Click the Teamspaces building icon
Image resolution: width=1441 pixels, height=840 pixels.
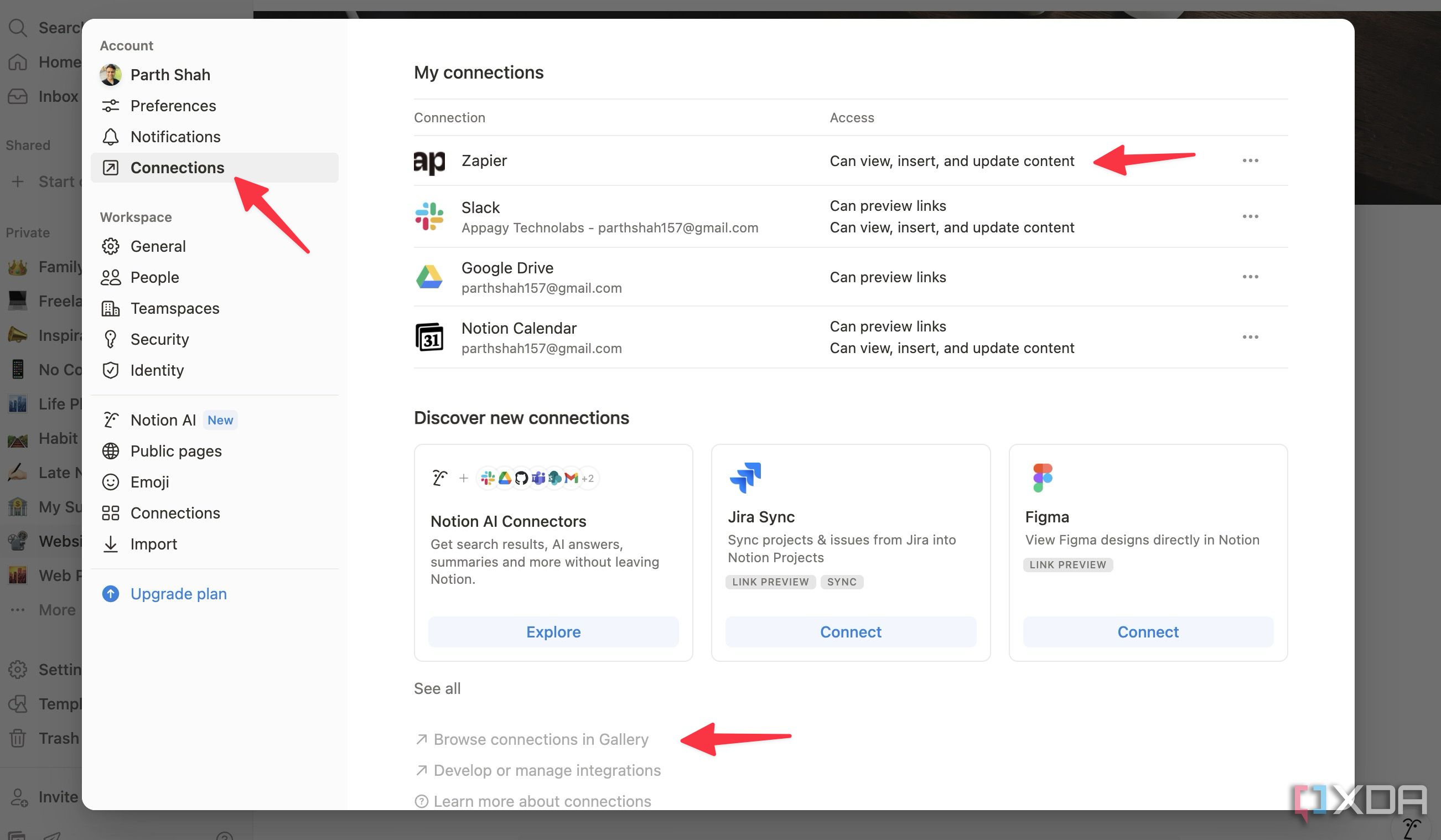[110, 308]
